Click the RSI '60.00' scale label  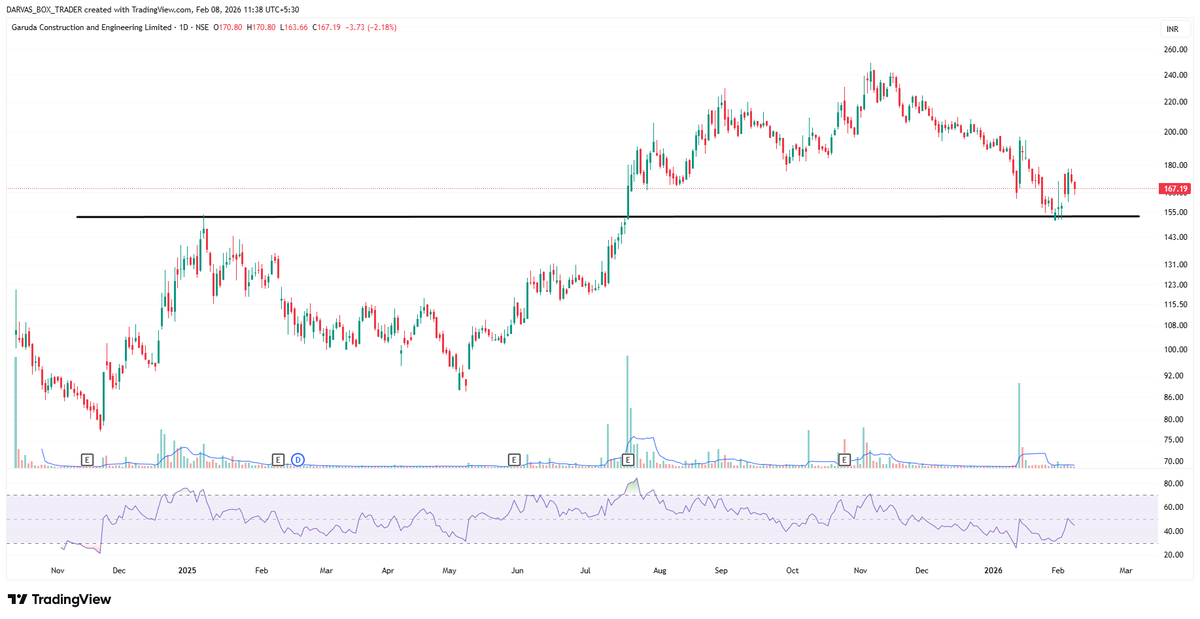1176,507
